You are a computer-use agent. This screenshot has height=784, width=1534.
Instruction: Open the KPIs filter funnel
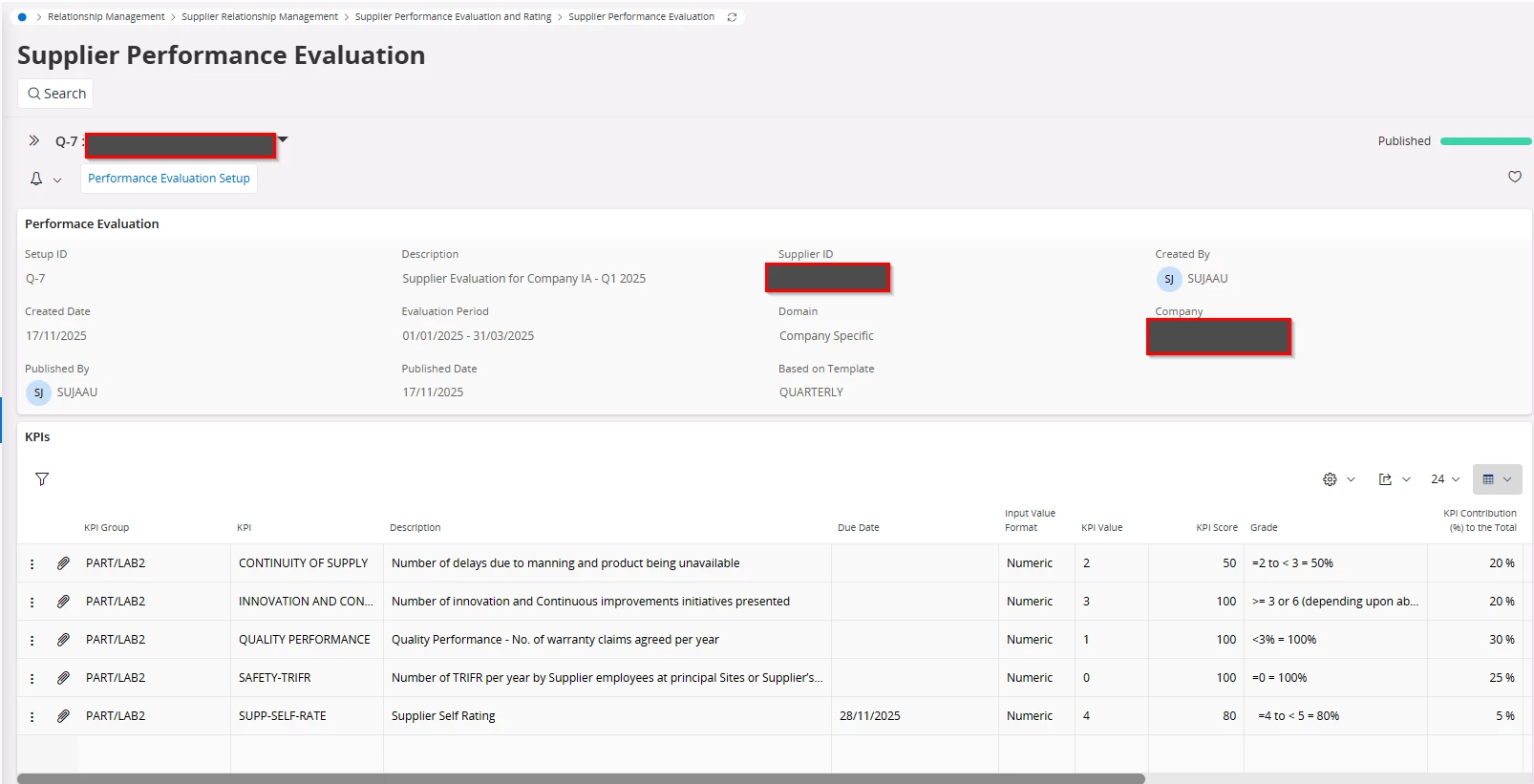pos(42,479)
